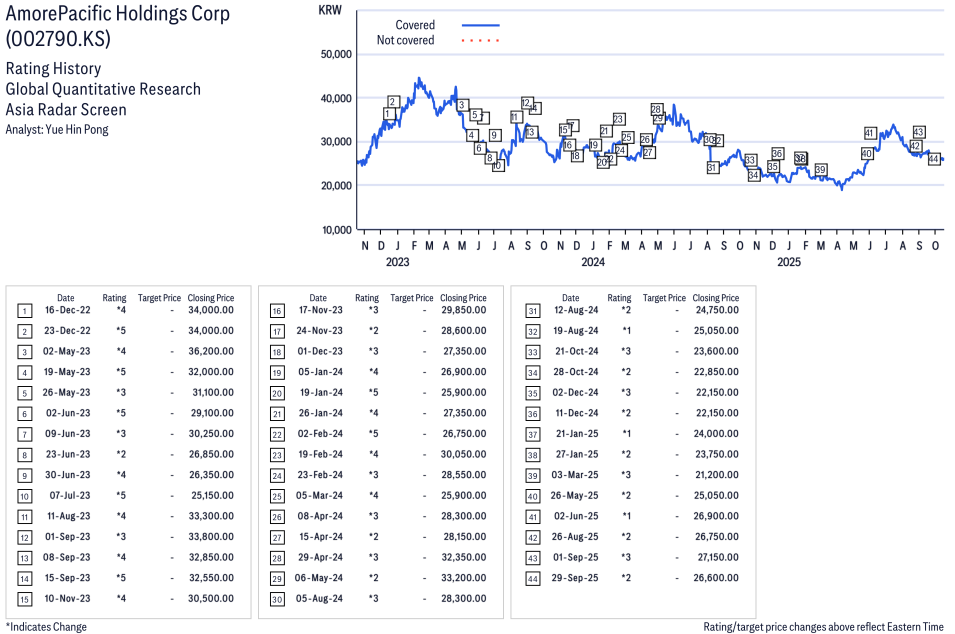Click the red dotted Not covered legend

tap(480, 41)
